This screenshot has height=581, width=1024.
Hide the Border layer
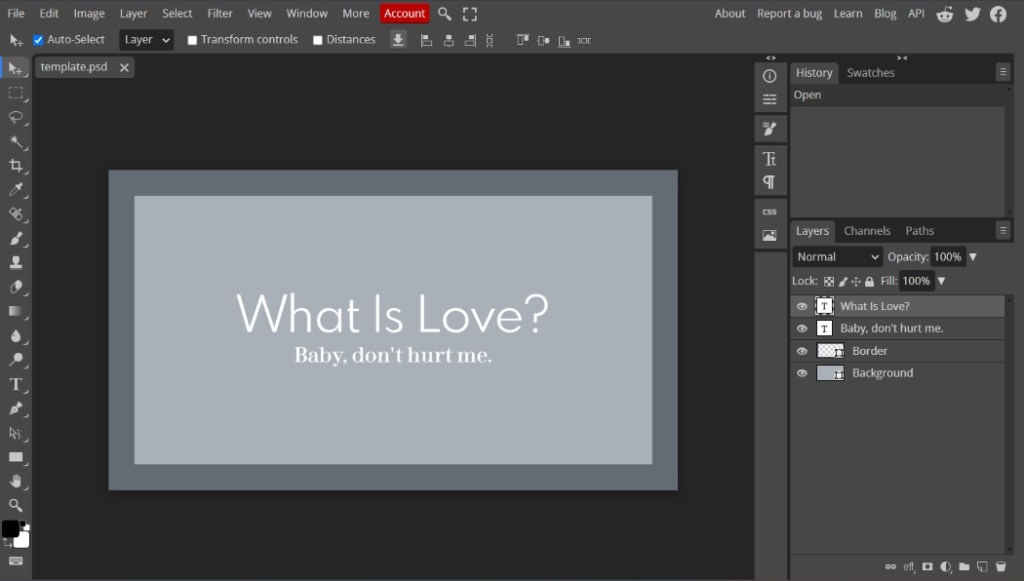tap(802, 351)
